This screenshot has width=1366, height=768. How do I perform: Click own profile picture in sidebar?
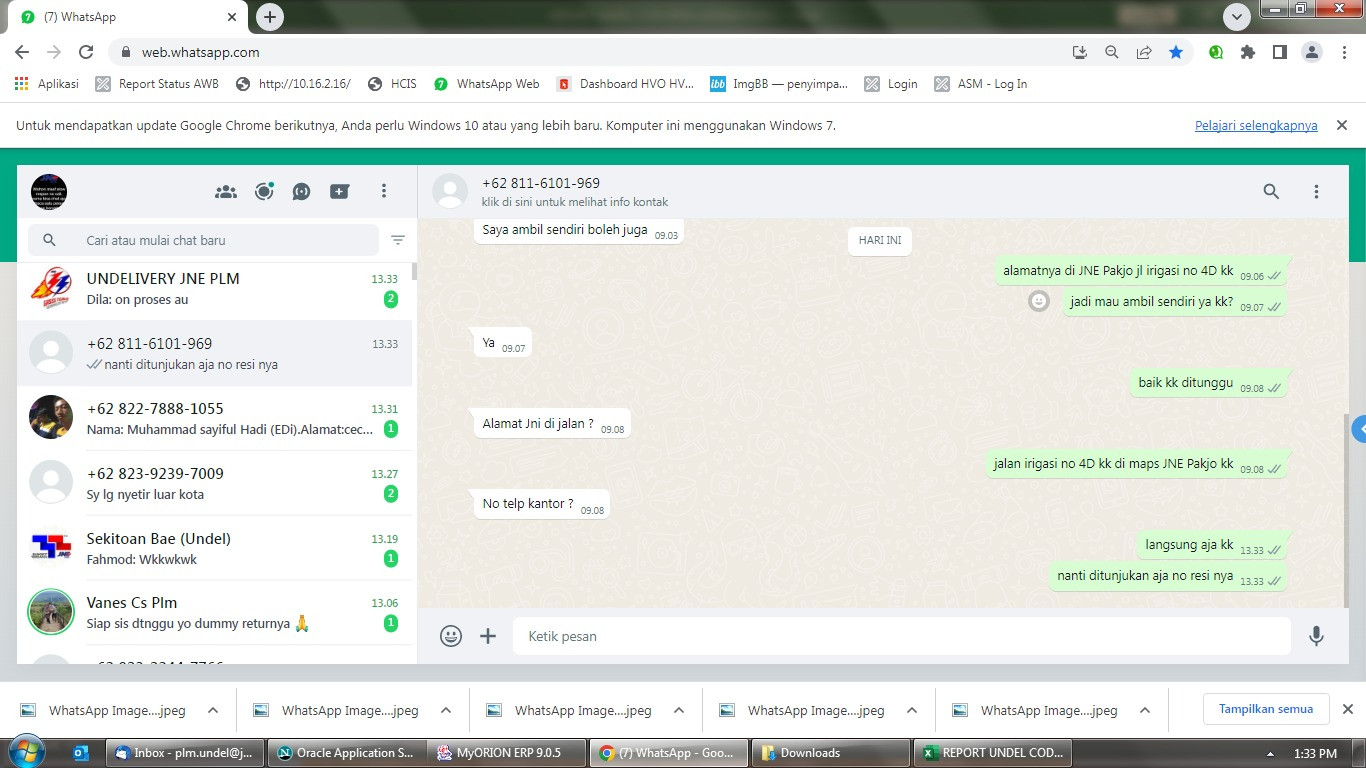[49, 191]
